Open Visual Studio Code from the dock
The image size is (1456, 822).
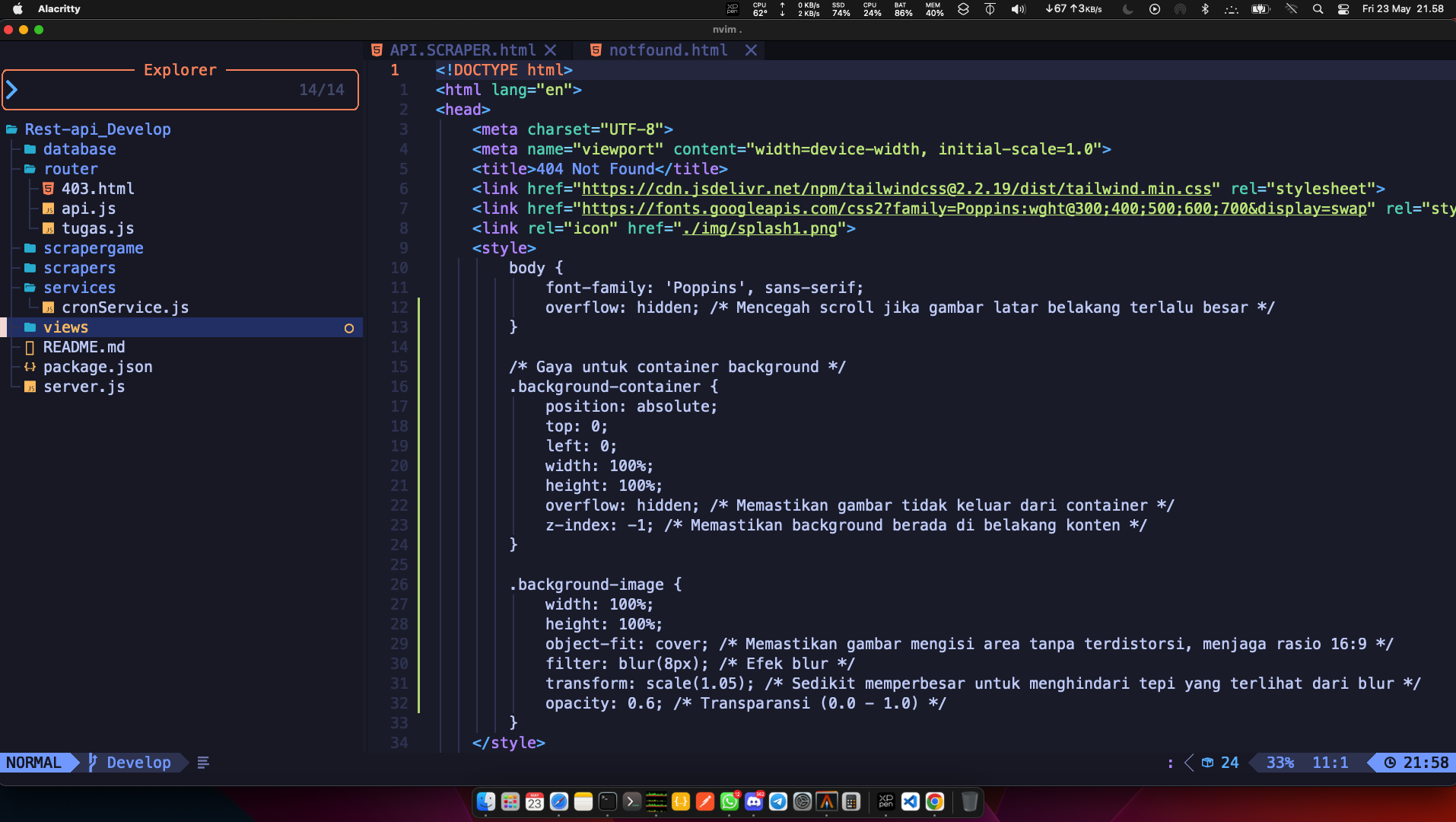[x=911, y=801]
